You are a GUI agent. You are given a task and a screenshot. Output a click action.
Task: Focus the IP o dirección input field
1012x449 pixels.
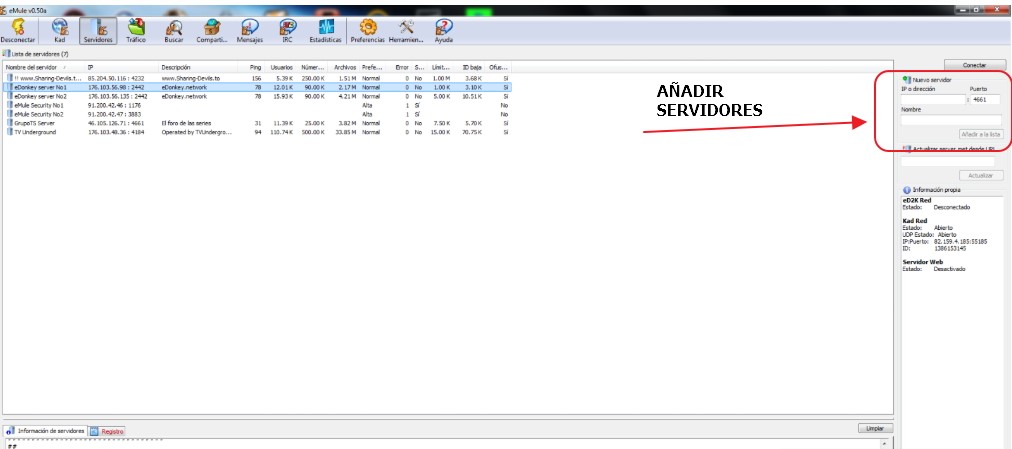point(933,99)
